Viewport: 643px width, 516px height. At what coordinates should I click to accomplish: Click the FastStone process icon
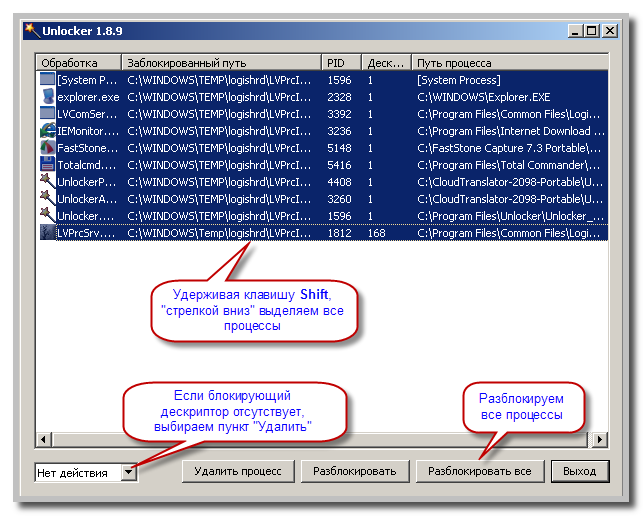[48, 148]
